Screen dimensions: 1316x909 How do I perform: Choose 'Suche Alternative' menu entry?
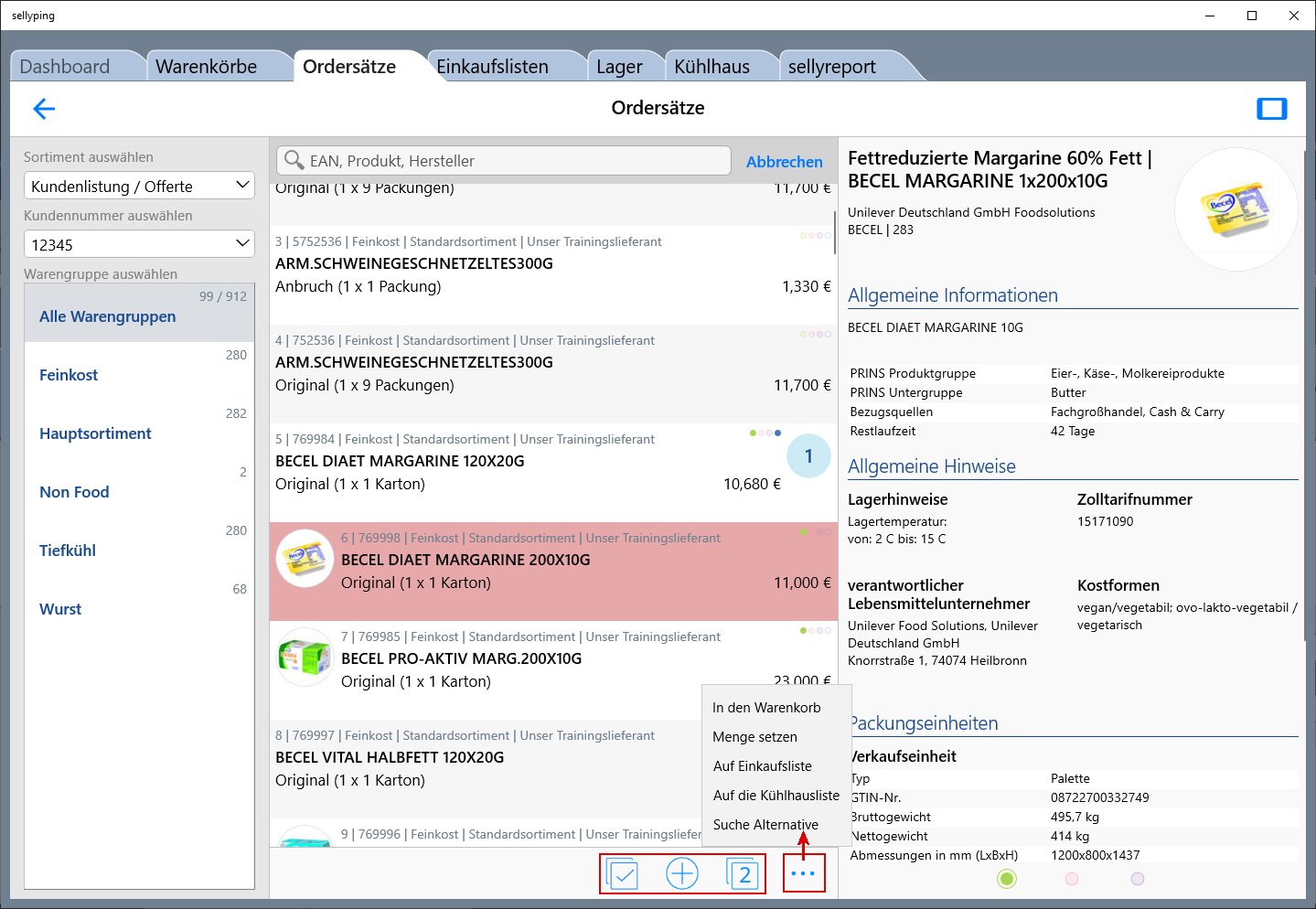[x=765, y=825]
